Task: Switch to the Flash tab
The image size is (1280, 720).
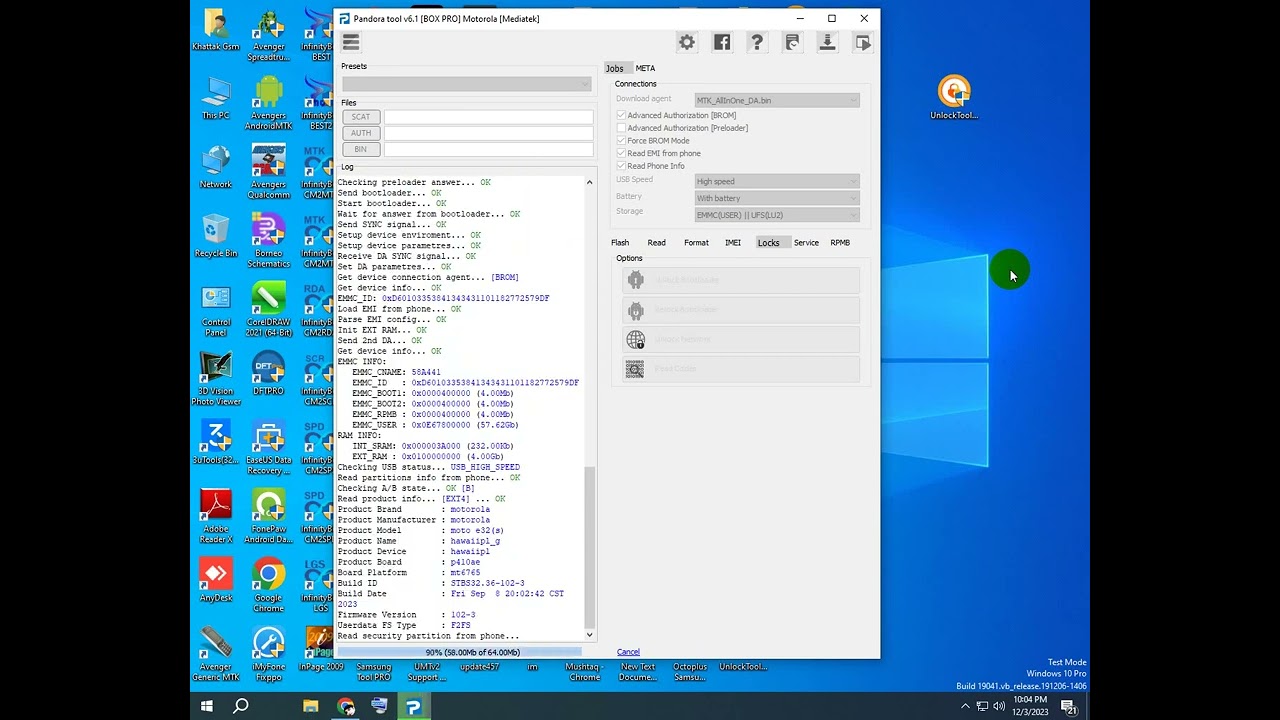Action: click(620, 242)
